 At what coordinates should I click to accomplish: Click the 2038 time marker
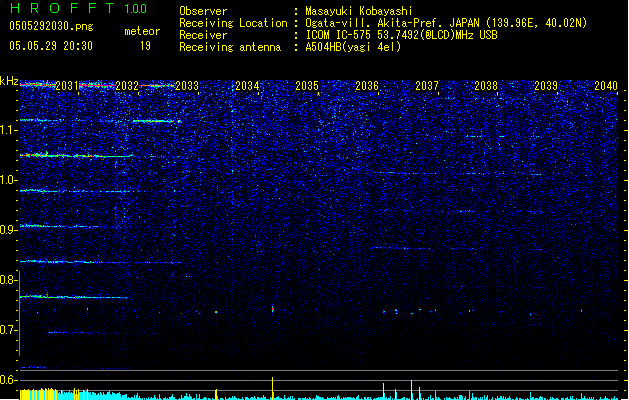486,86
